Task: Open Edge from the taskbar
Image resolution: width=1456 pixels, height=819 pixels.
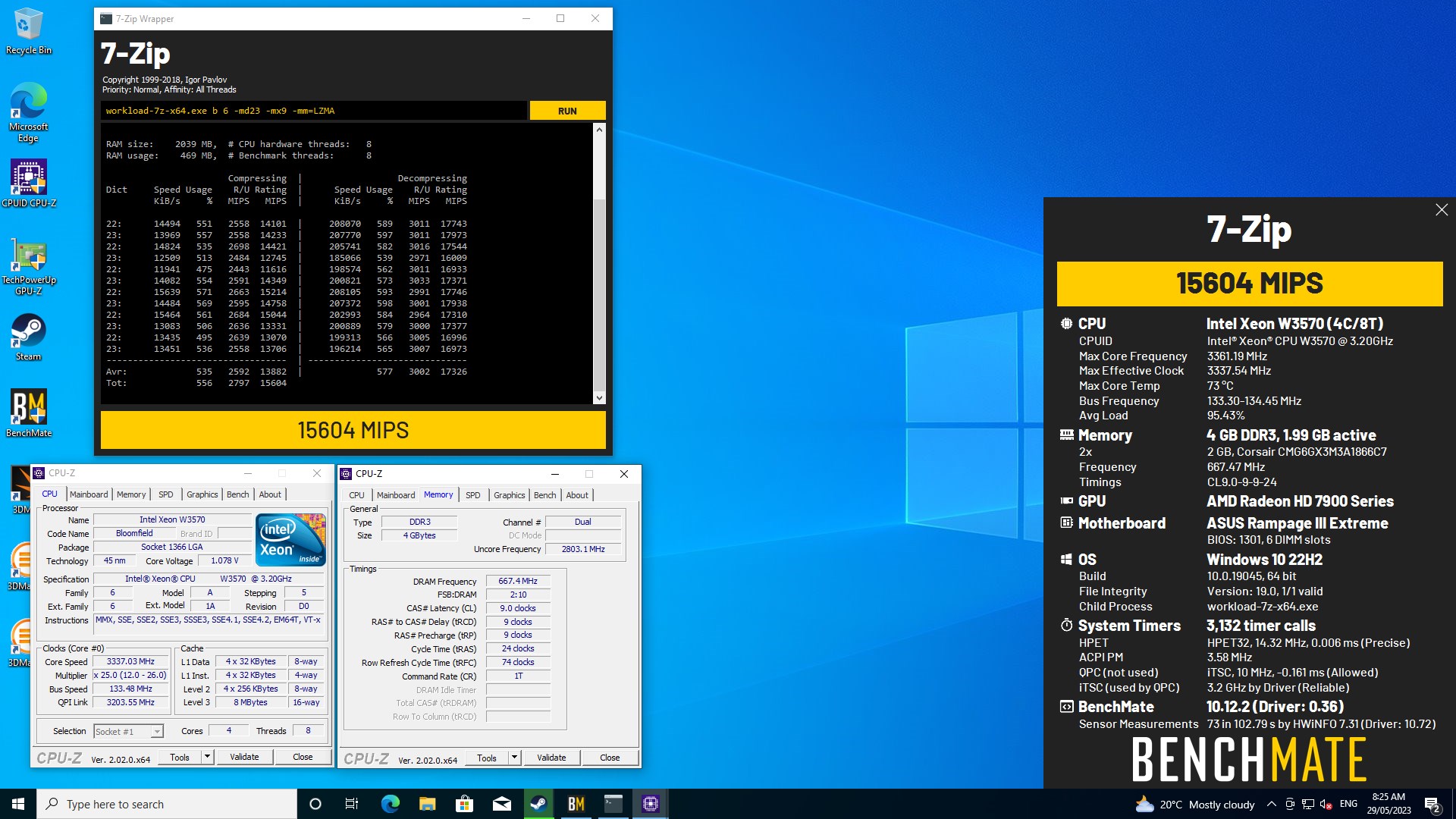Action: tap(390, 804)
